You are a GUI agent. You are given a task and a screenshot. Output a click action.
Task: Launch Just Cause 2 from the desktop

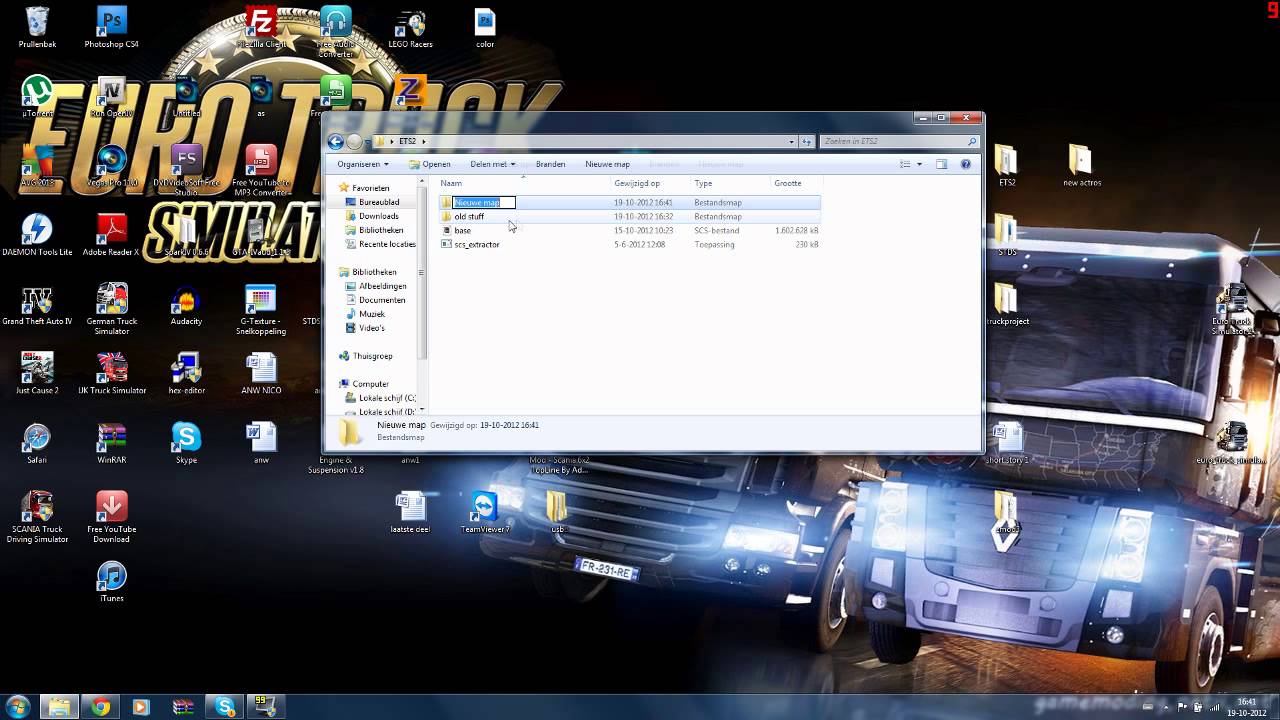pyautogui.click(x=37, y=373)
